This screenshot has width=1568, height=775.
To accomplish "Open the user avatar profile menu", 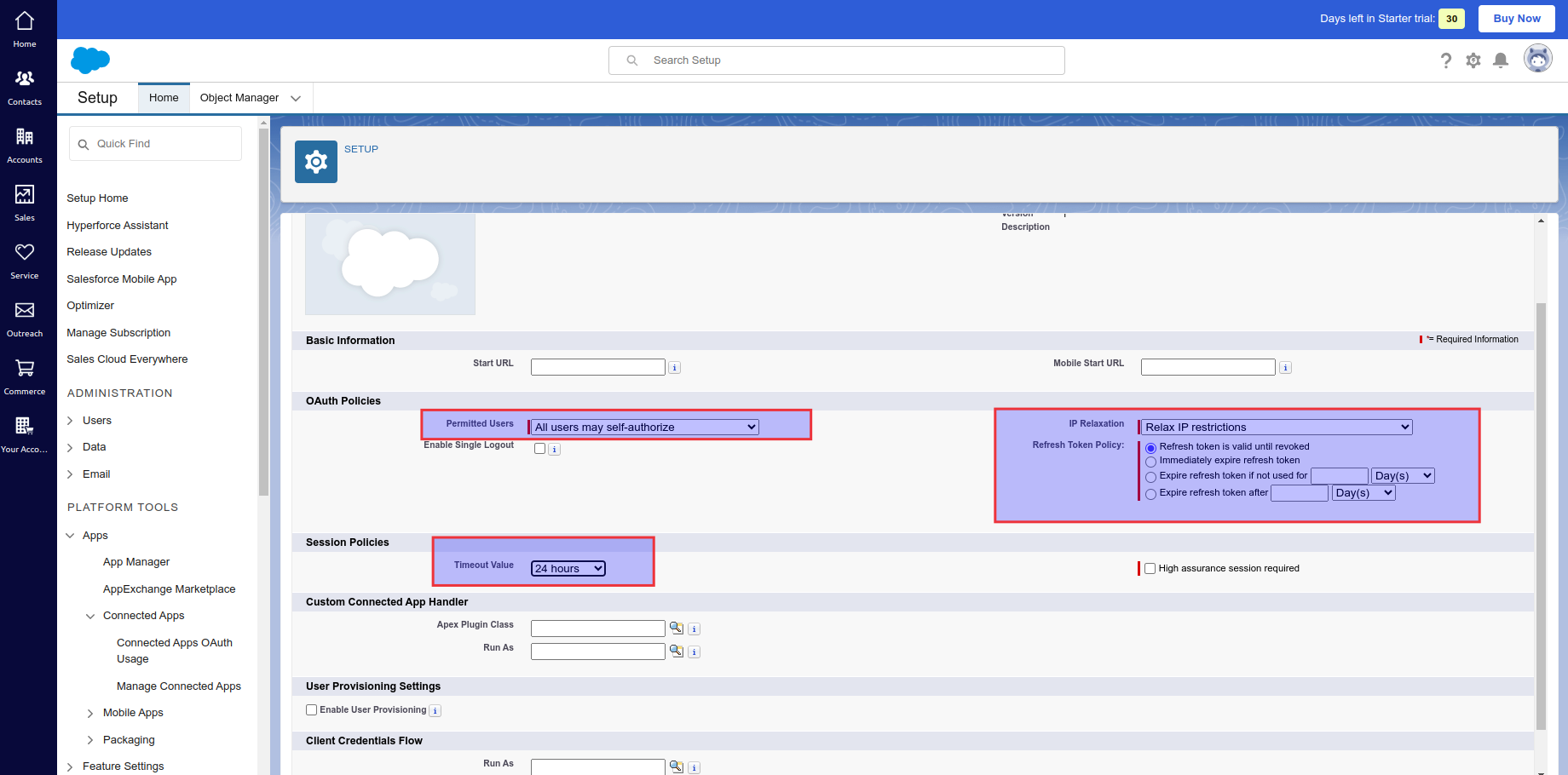I will (1538, 59).
